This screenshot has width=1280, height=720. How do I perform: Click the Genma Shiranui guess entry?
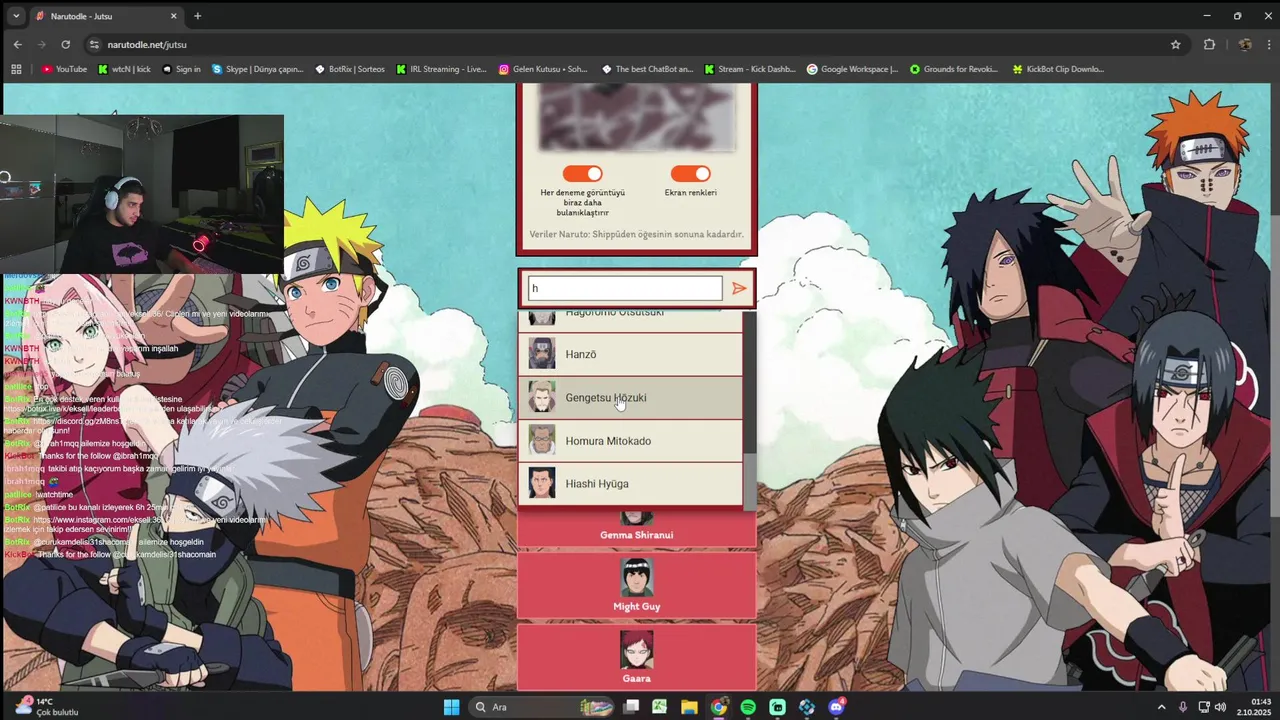tap(636, 528)
